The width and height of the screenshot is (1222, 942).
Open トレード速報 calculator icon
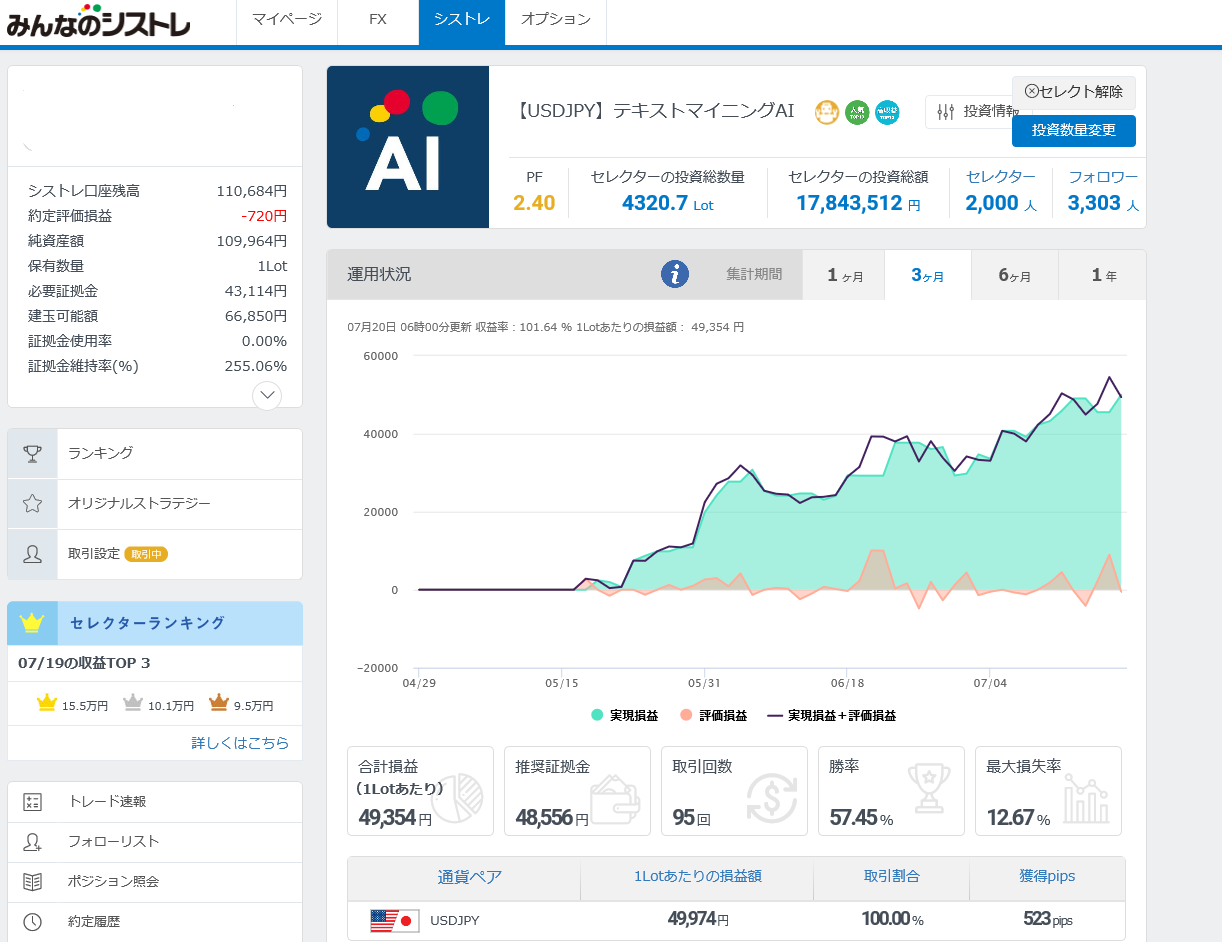point(32,802)
